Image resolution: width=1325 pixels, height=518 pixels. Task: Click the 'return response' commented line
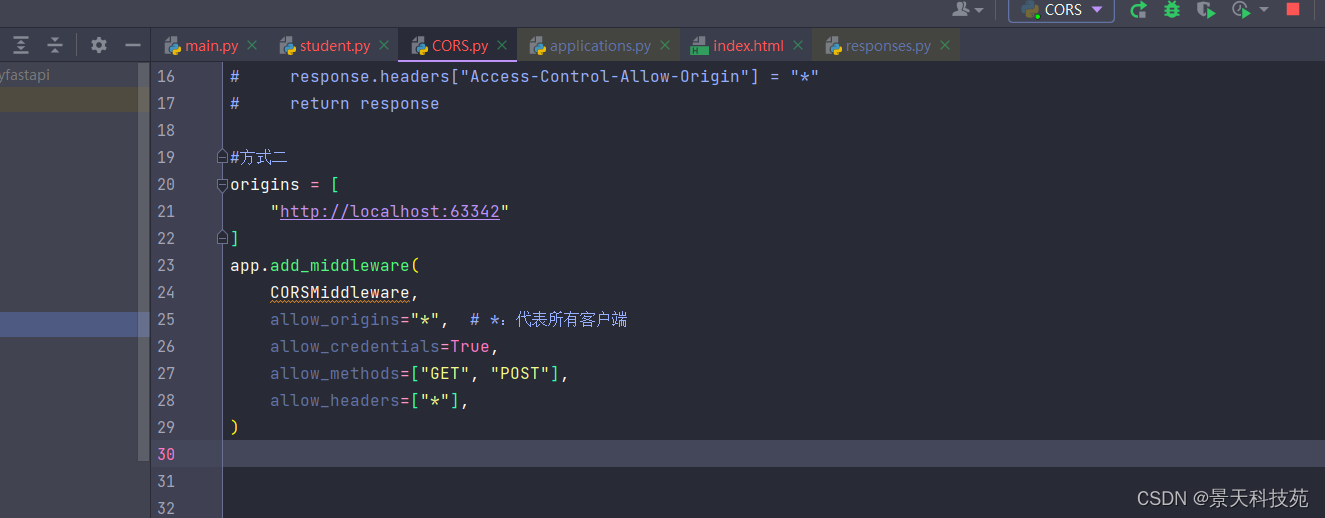(335, 103)
